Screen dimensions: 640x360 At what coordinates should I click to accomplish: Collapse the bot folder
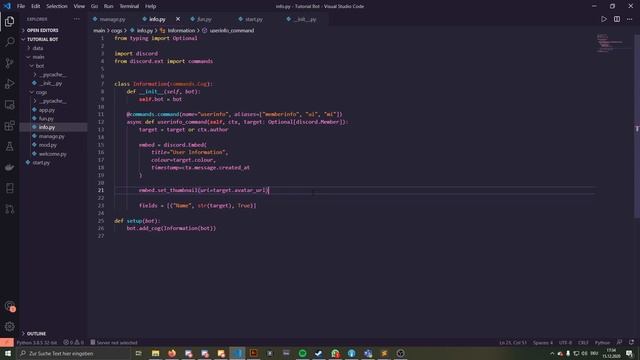(x=39, y=66)
